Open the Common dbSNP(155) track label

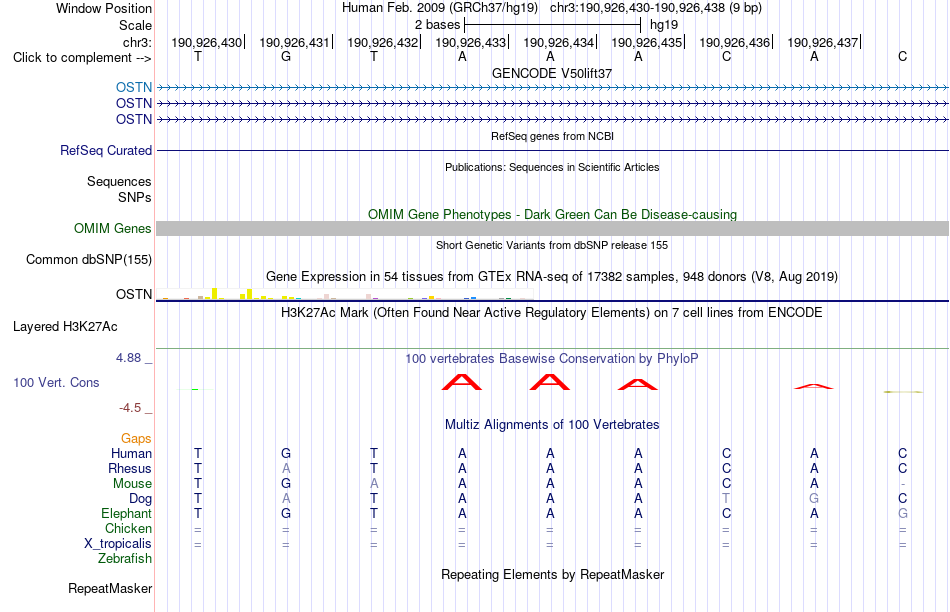[x=89, y=259]
